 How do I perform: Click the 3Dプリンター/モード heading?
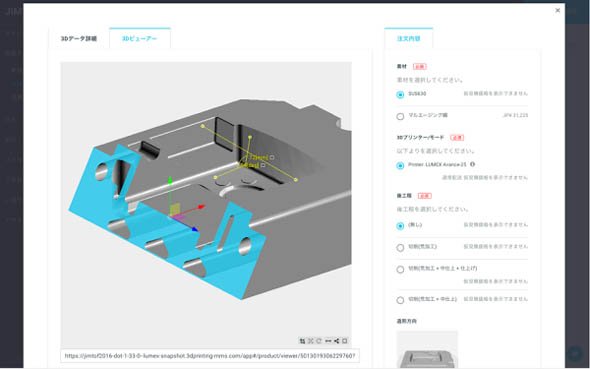click(420, 138)
